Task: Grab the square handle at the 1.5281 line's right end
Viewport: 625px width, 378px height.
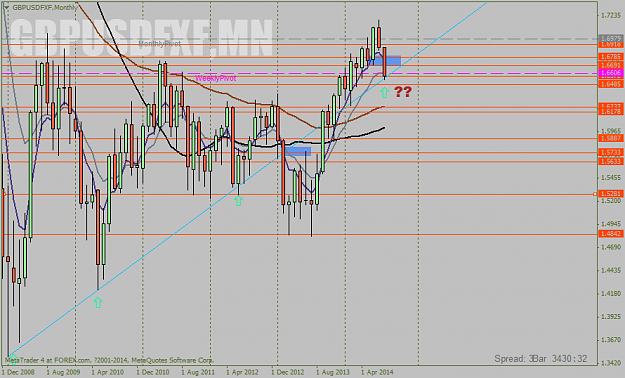Action: tap(595, 194)
